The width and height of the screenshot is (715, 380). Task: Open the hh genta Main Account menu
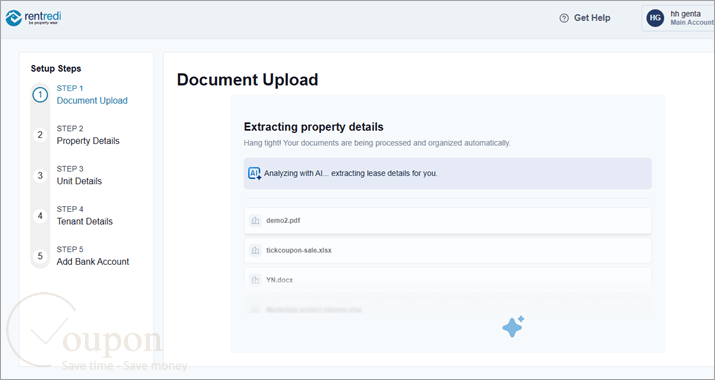678,18
